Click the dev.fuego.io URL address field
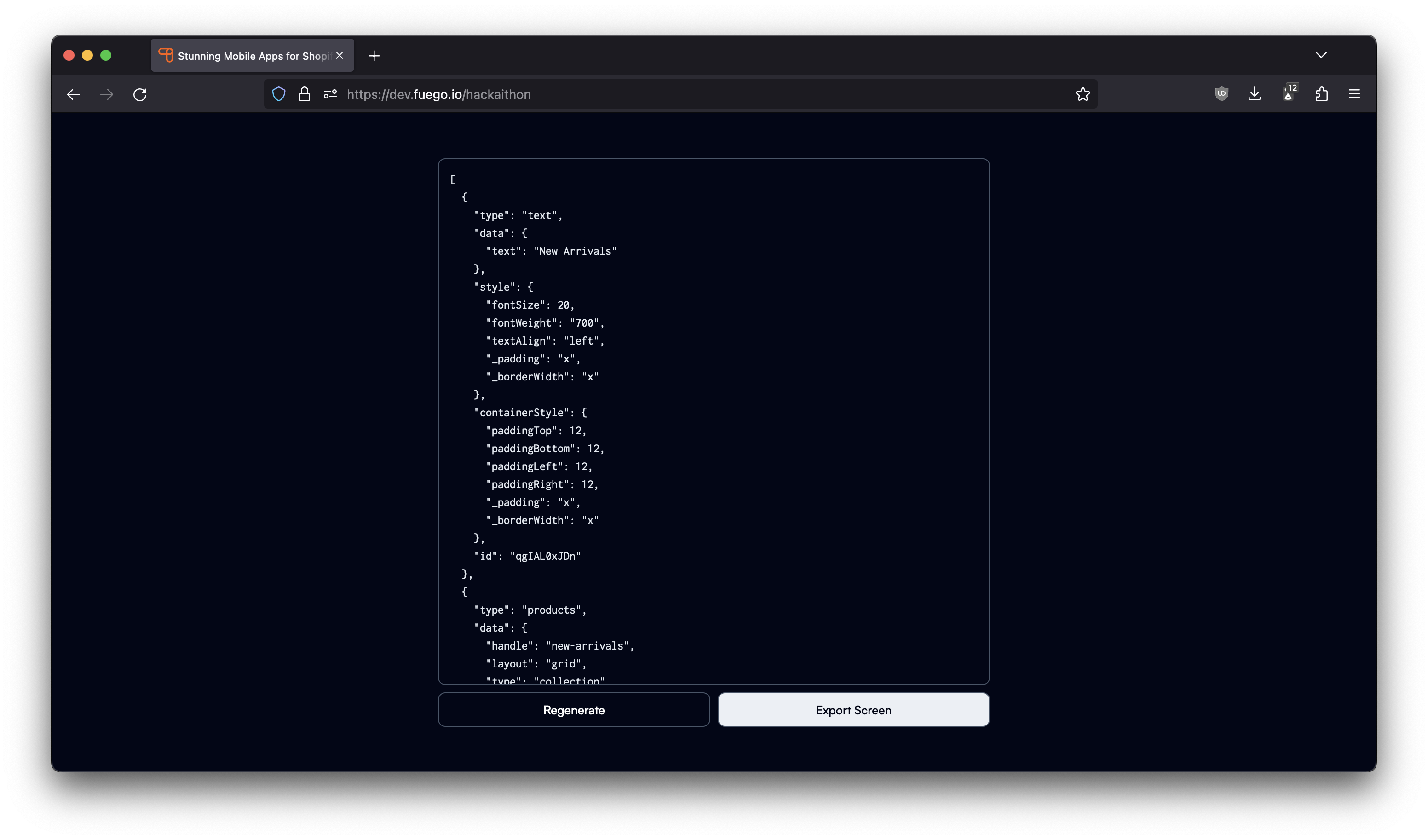Screen dimensions: 1428x840 point(680,94)
